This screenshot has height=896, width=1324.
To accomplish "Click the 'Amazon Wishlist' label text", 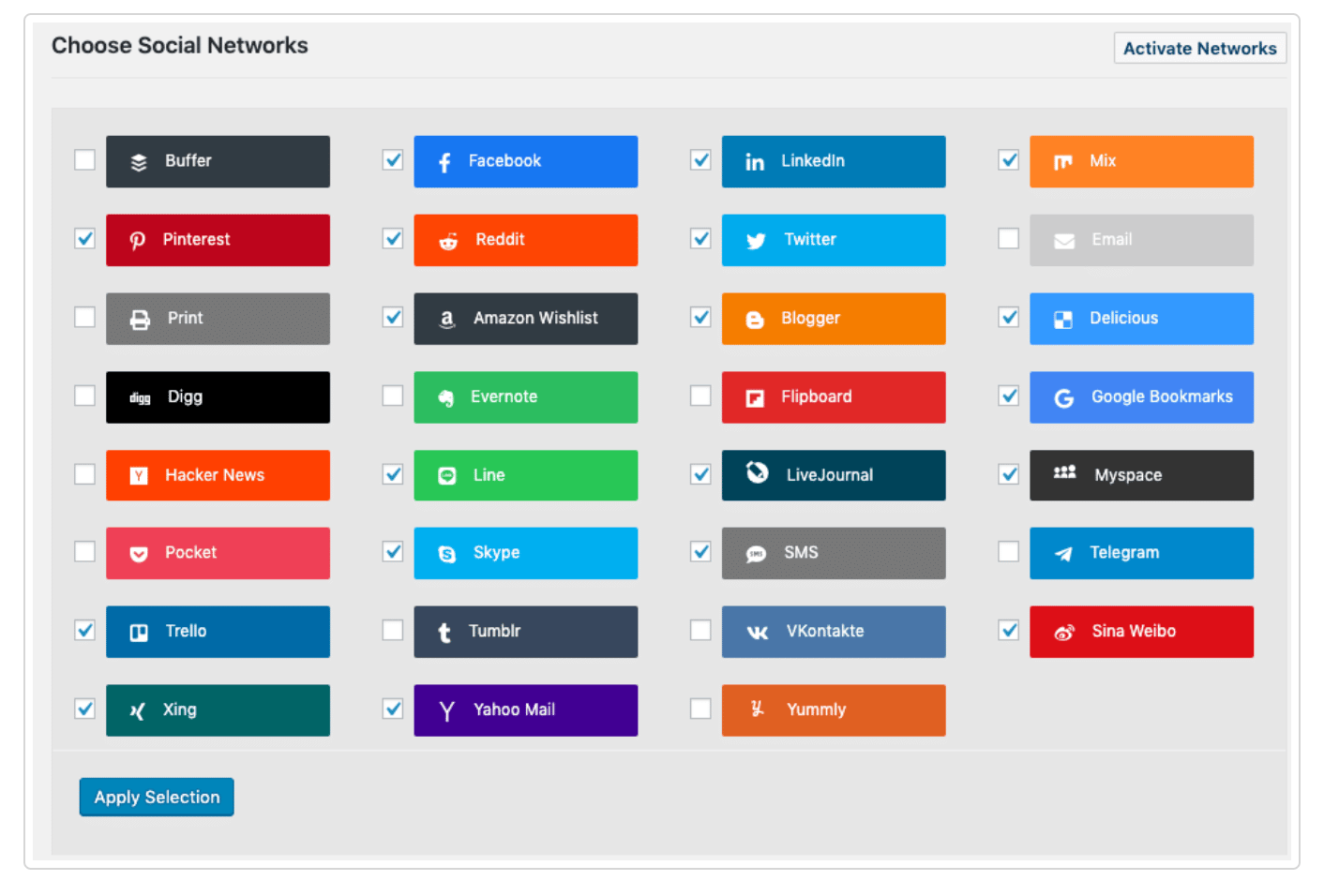I will [535, 318].
